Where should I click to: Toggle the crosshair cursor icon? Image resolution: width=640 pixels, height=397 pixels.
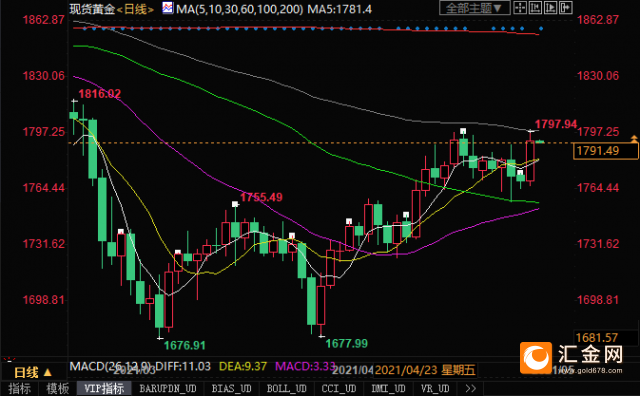[x=520, y=8]
